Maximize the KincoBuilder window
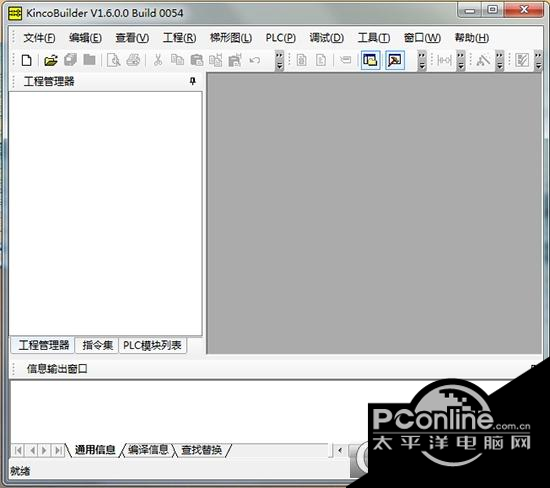This screenshot has width=550, height=488. pos(493,9)
